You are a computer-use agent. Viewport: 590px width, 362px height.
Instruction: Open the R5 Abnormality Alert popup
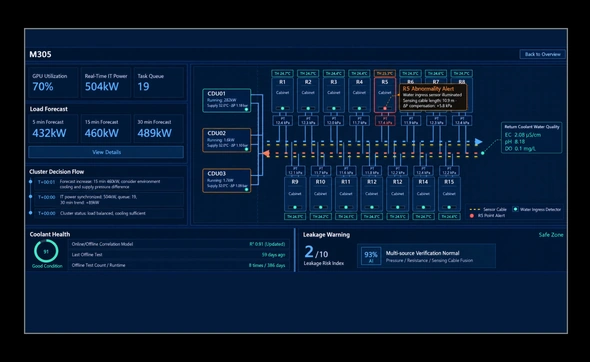(x=433, y=97)
